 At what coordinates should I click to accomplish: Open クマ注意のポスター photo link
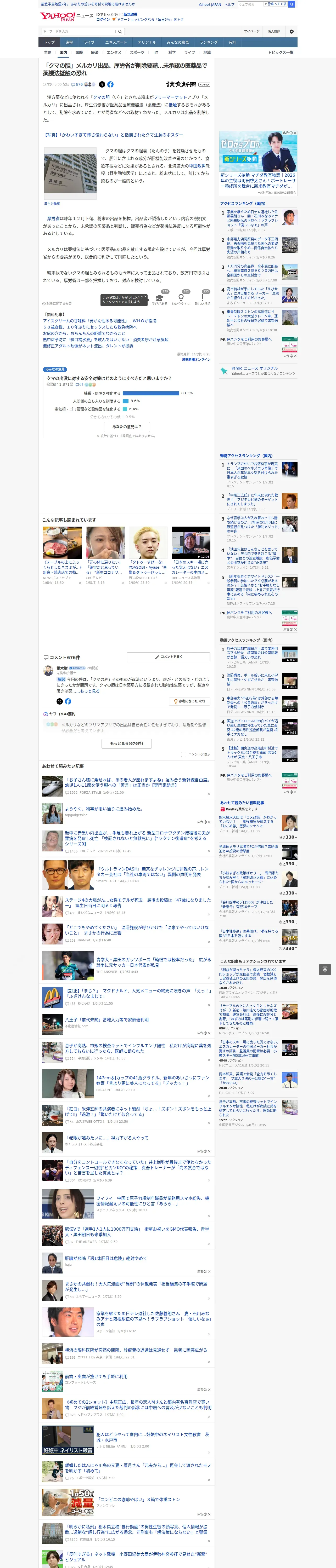(x=113, y=135)
